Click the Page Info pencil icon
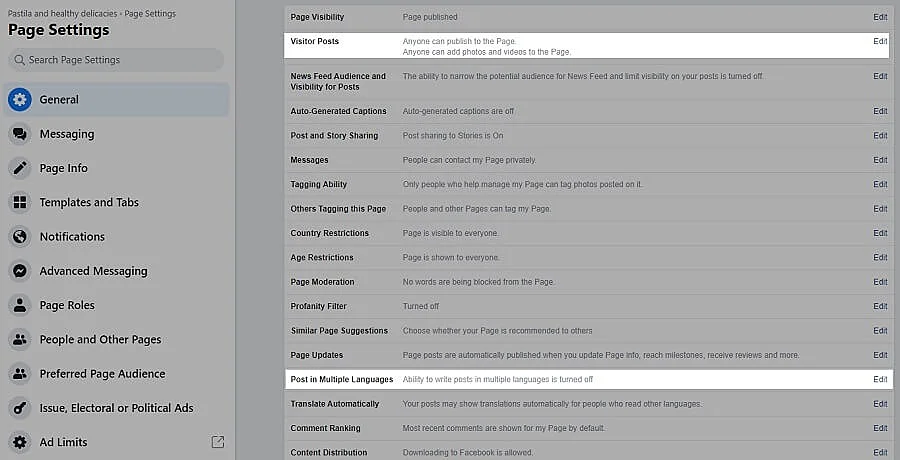 (x=20, y=168)
